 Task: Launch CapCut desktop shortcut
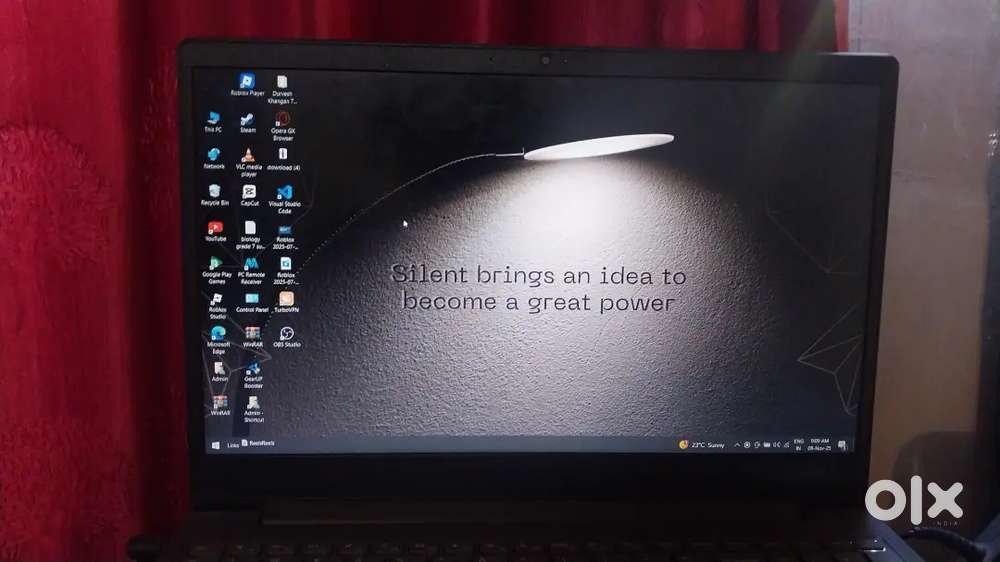(249, 196)
